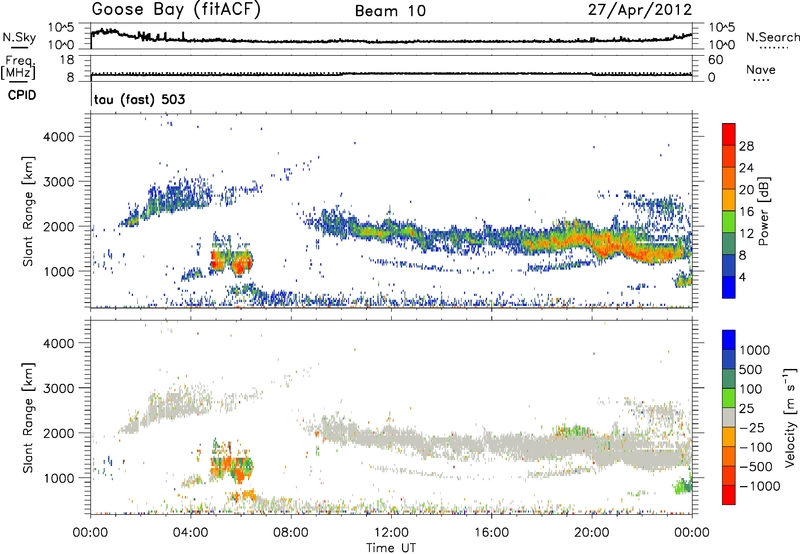Select the "12:00" time tick label
This screenshot has width=800, height=554.
391,533
